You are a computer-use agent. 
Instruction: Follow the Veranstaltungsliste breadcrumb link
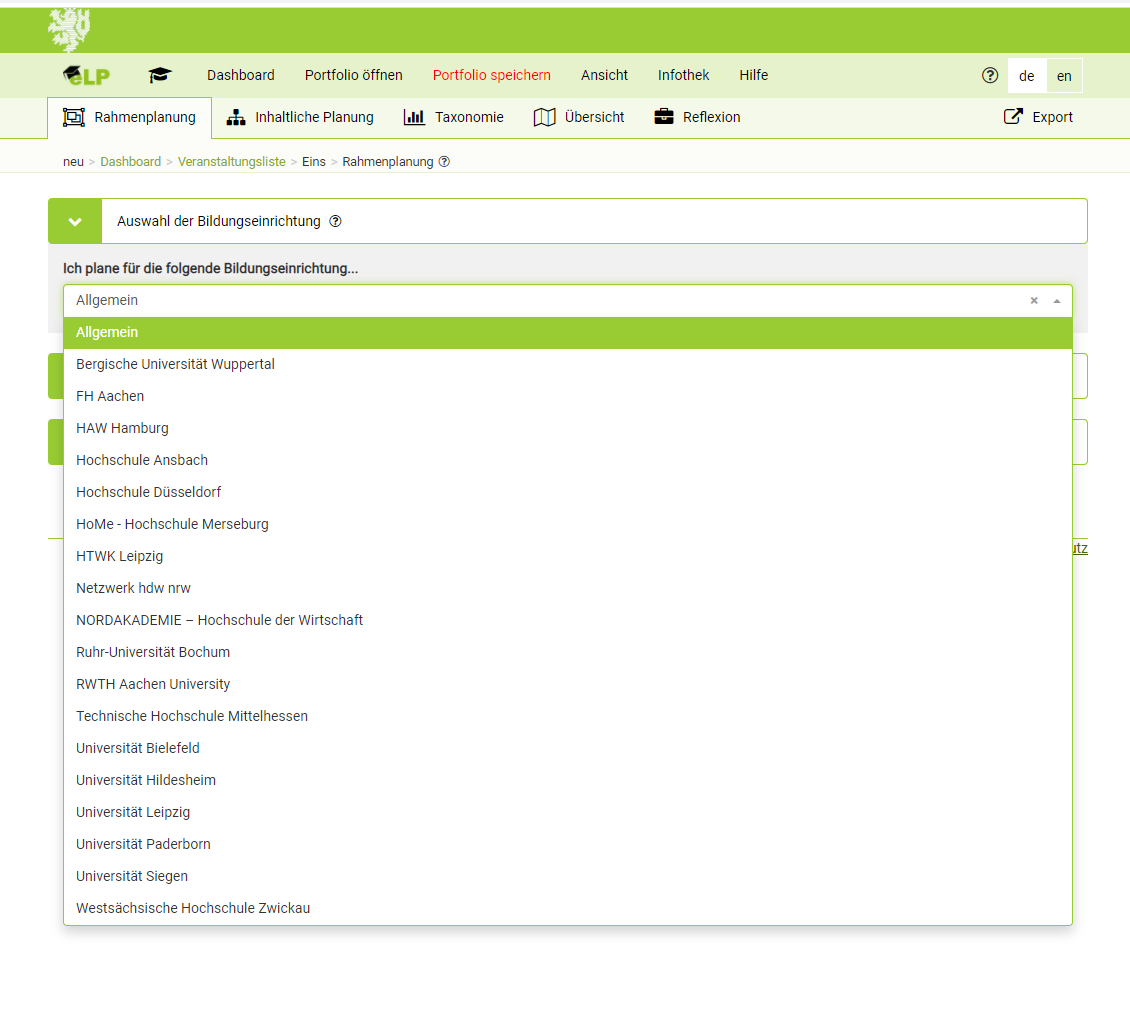point(231,161)
